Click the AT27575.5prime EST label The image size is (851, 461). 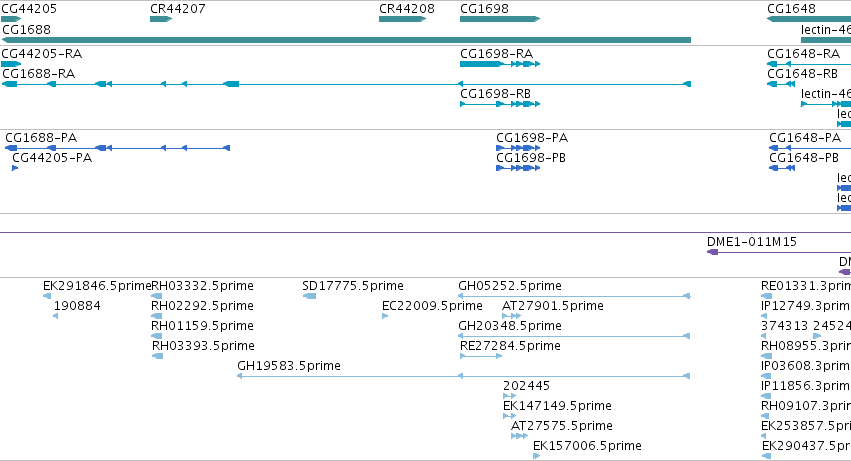[562, 427]
